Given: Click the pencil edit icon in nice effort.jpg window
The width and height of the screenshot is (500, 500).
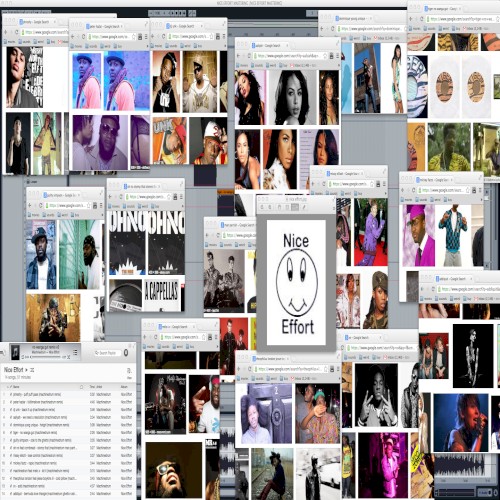Looking at the screenshot, I should 304,207.
